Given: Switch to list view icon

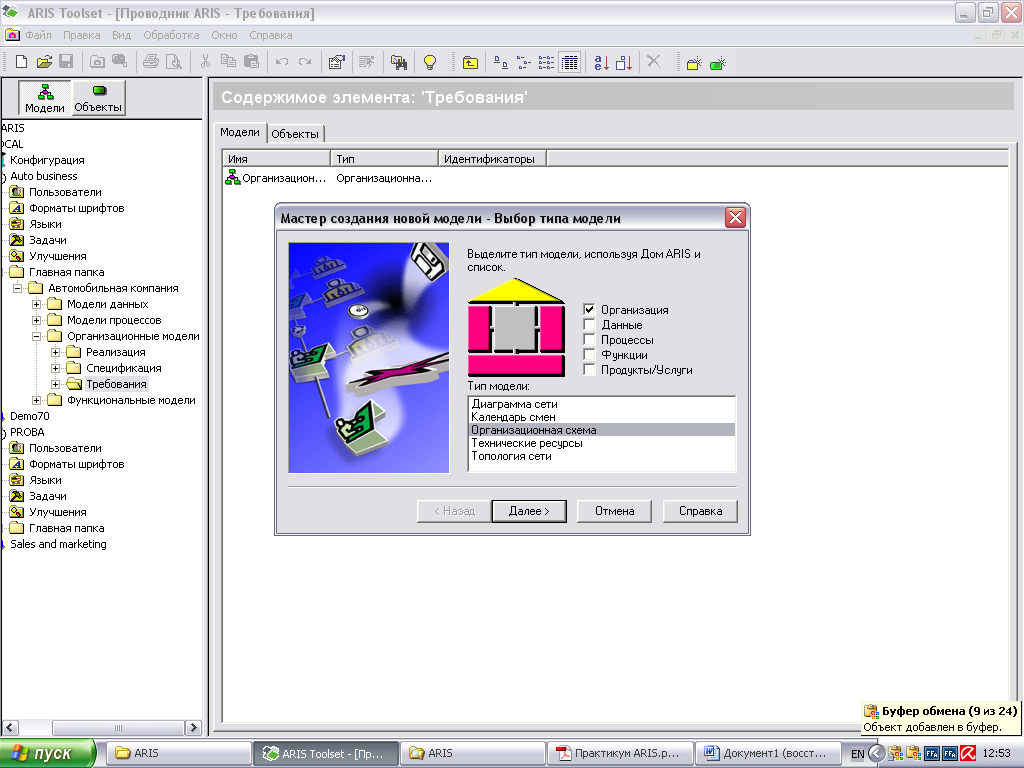Looking at the screenshot, I should tap(547, 62).
